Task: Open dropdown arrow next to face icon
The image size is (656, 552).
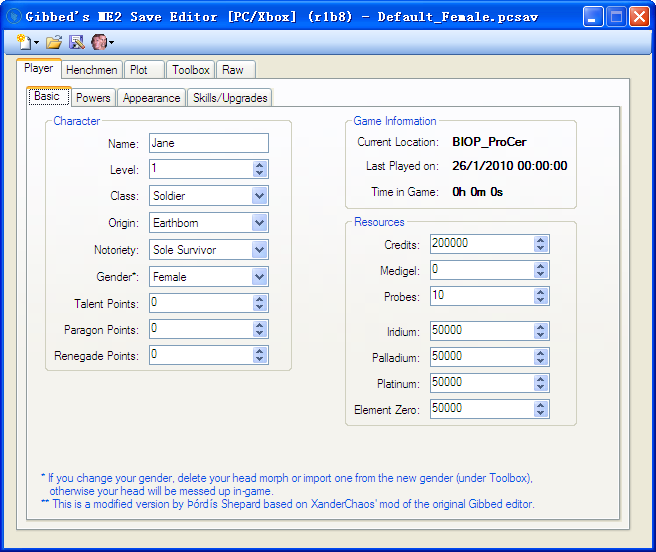Action: click(112, 43)
